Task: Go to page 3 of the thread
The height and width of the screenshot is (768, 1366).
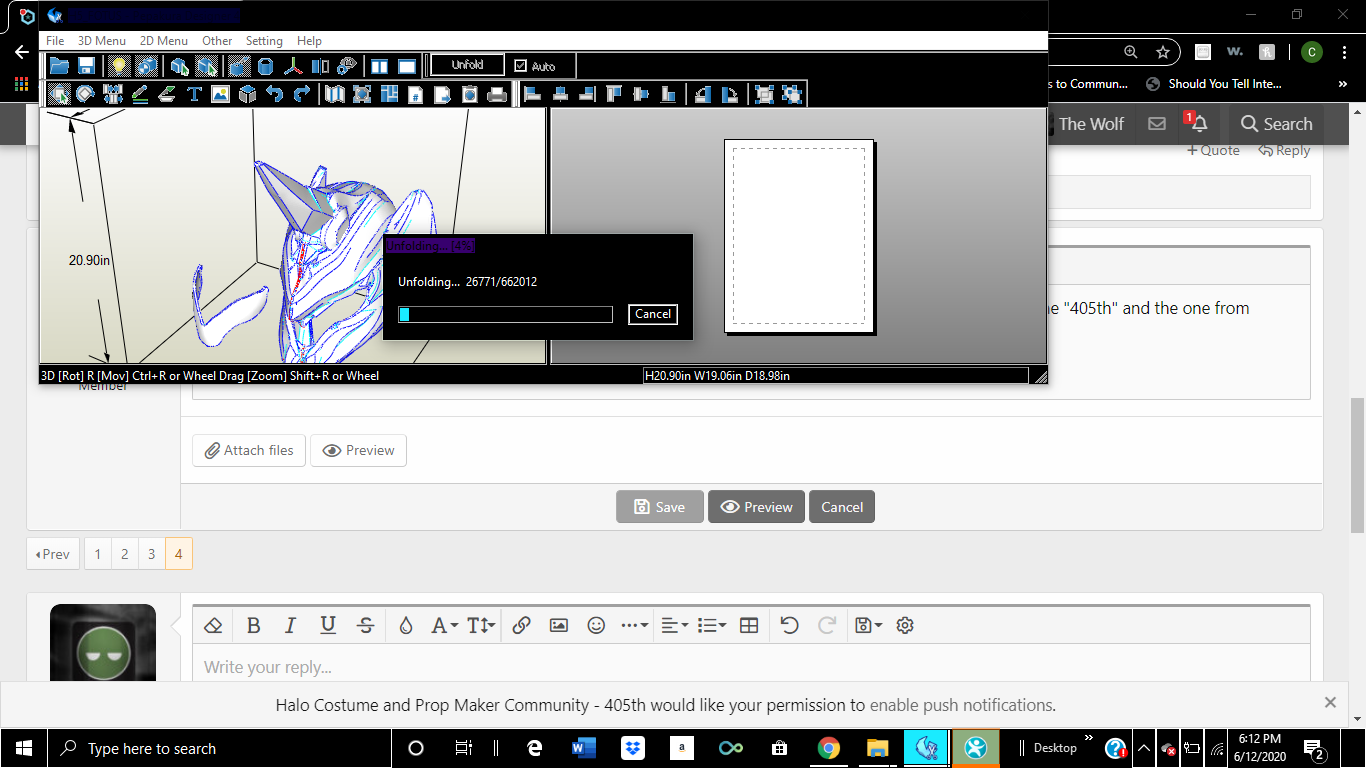Action: coord(152,553)
